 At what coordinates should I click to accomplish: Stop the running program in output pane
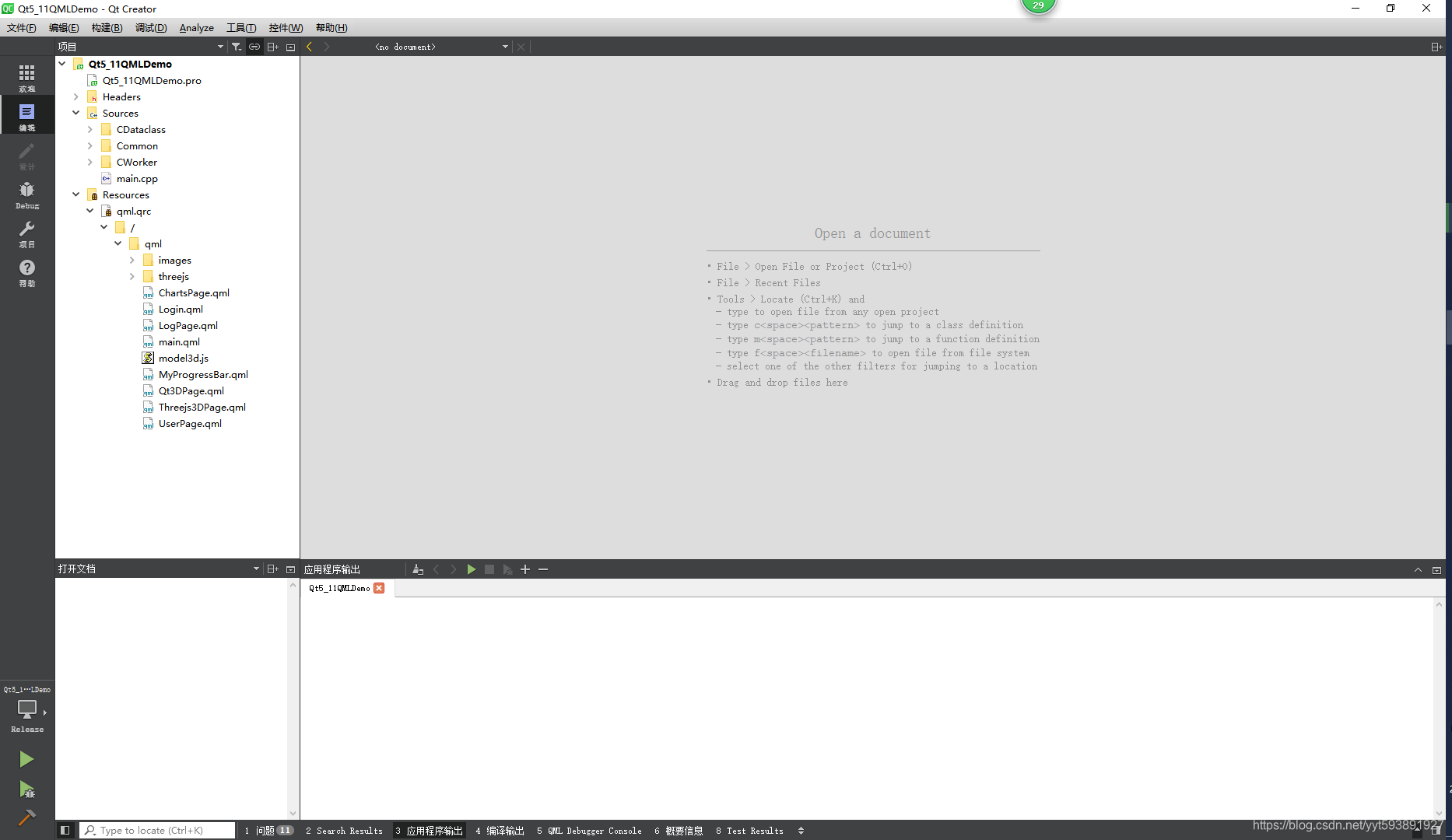coord(489,569)
